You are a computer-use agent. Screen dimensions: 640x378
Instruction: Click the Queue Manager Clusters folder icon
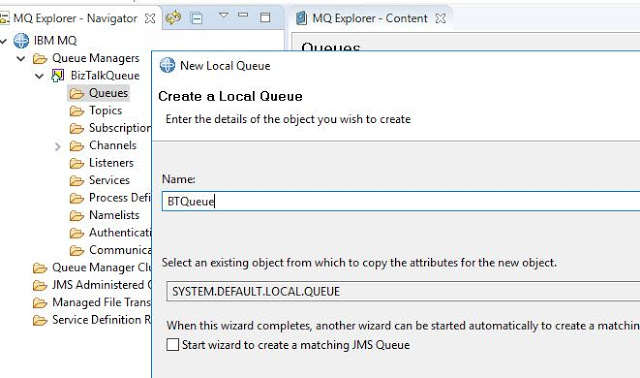(40, 268)
